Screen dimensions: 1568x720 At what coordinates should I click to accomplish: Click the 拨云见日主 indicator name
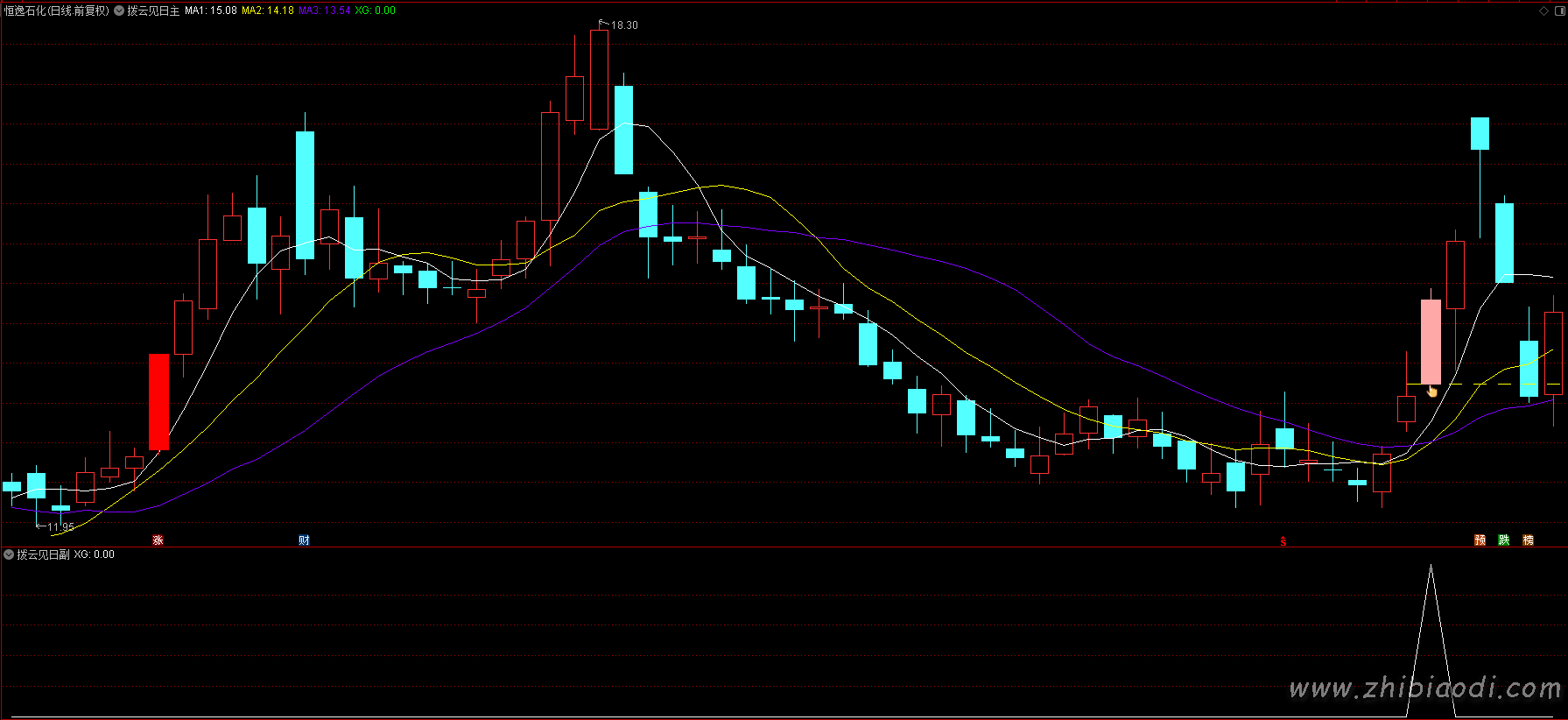pyautogui.click(x=153, y=11)
